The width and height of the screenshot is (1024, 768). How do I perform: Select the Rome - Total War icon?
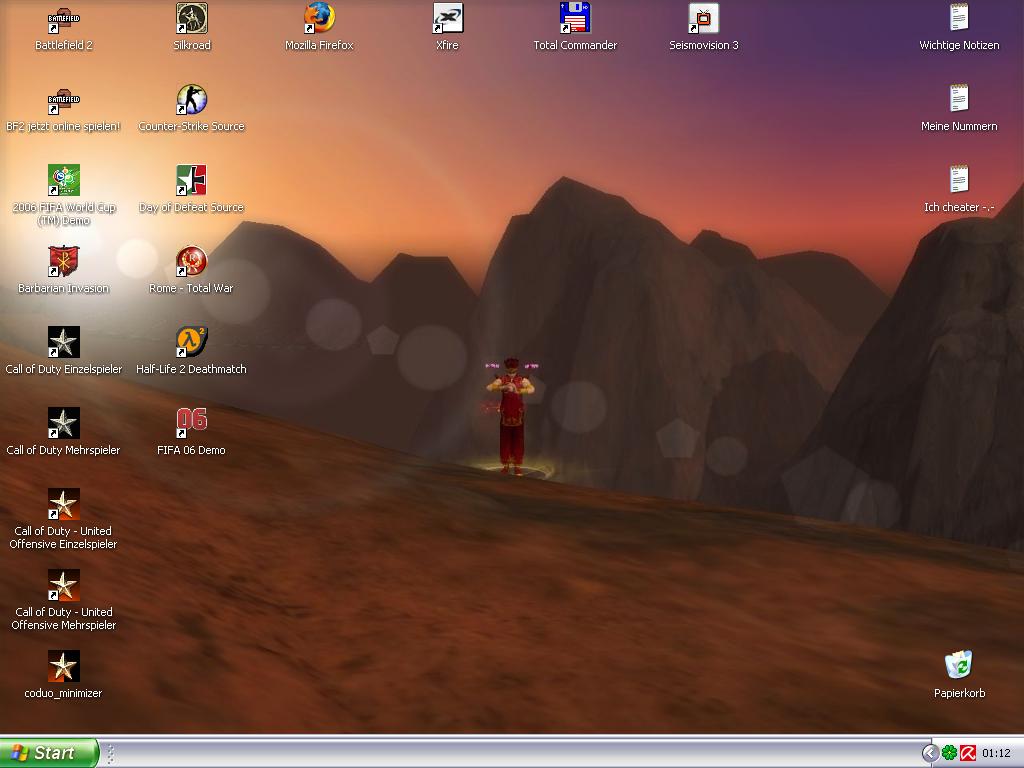tap(191, 262)
